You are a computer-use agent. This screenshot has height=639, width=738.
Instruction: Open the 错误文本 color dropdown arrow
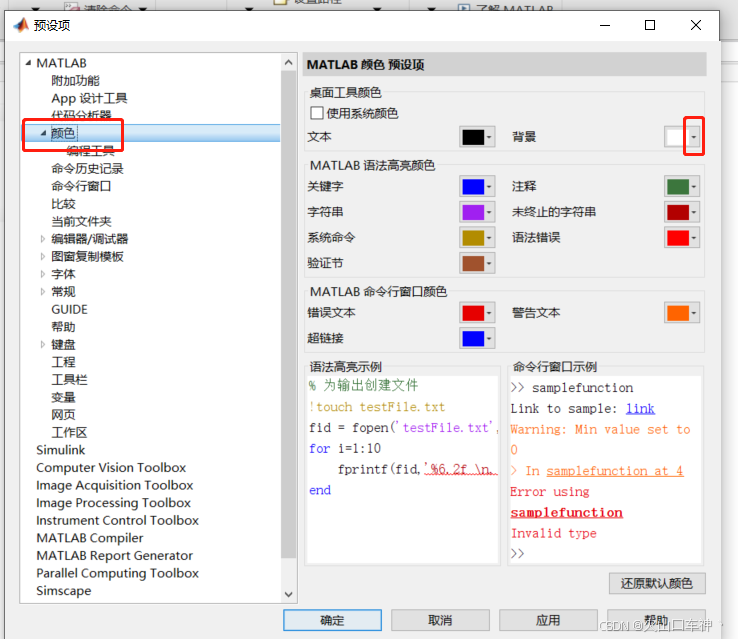pos(489,313)
